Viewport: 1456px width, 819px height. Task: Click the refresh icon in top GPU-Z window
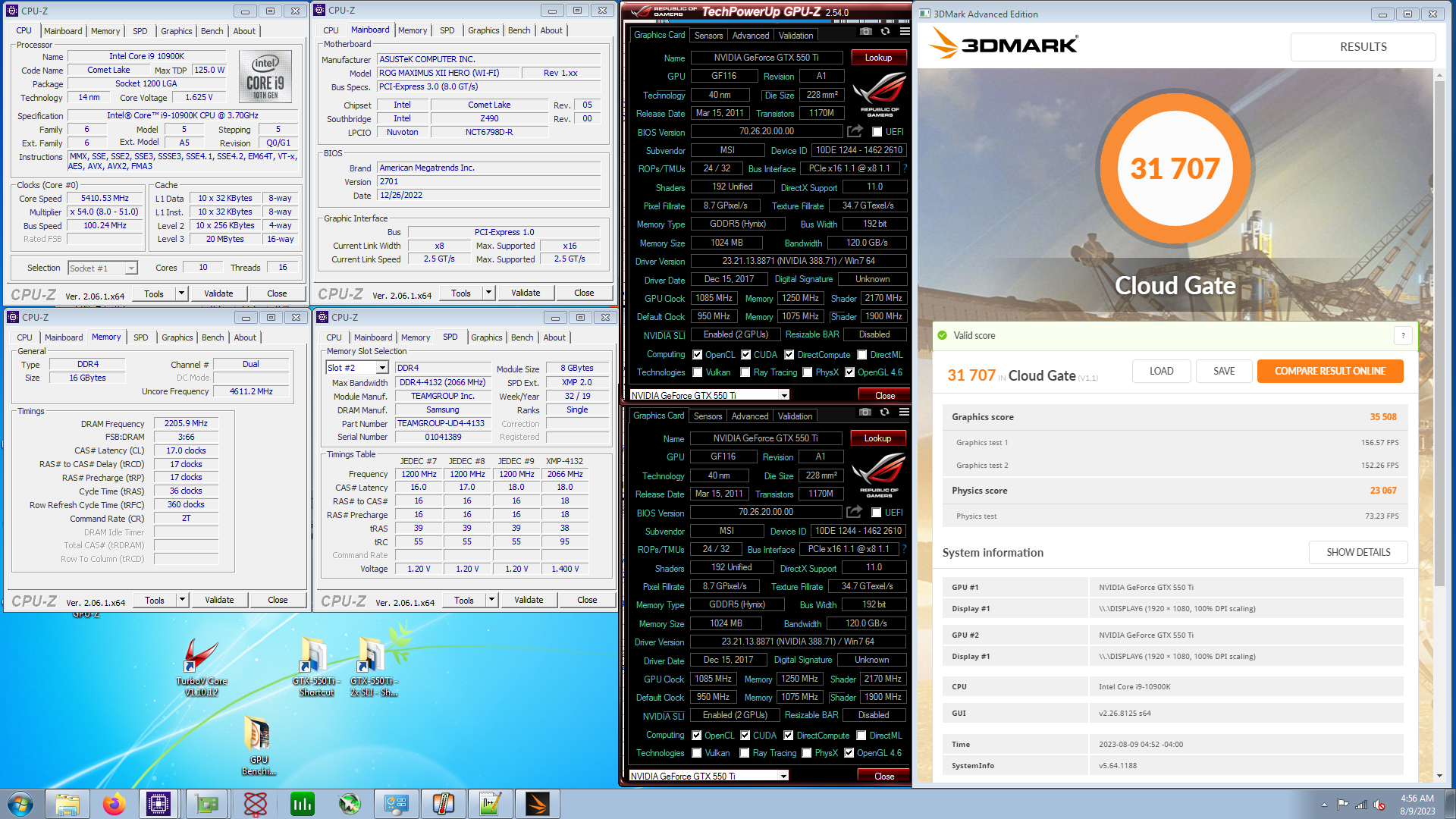tap(885, 31)
